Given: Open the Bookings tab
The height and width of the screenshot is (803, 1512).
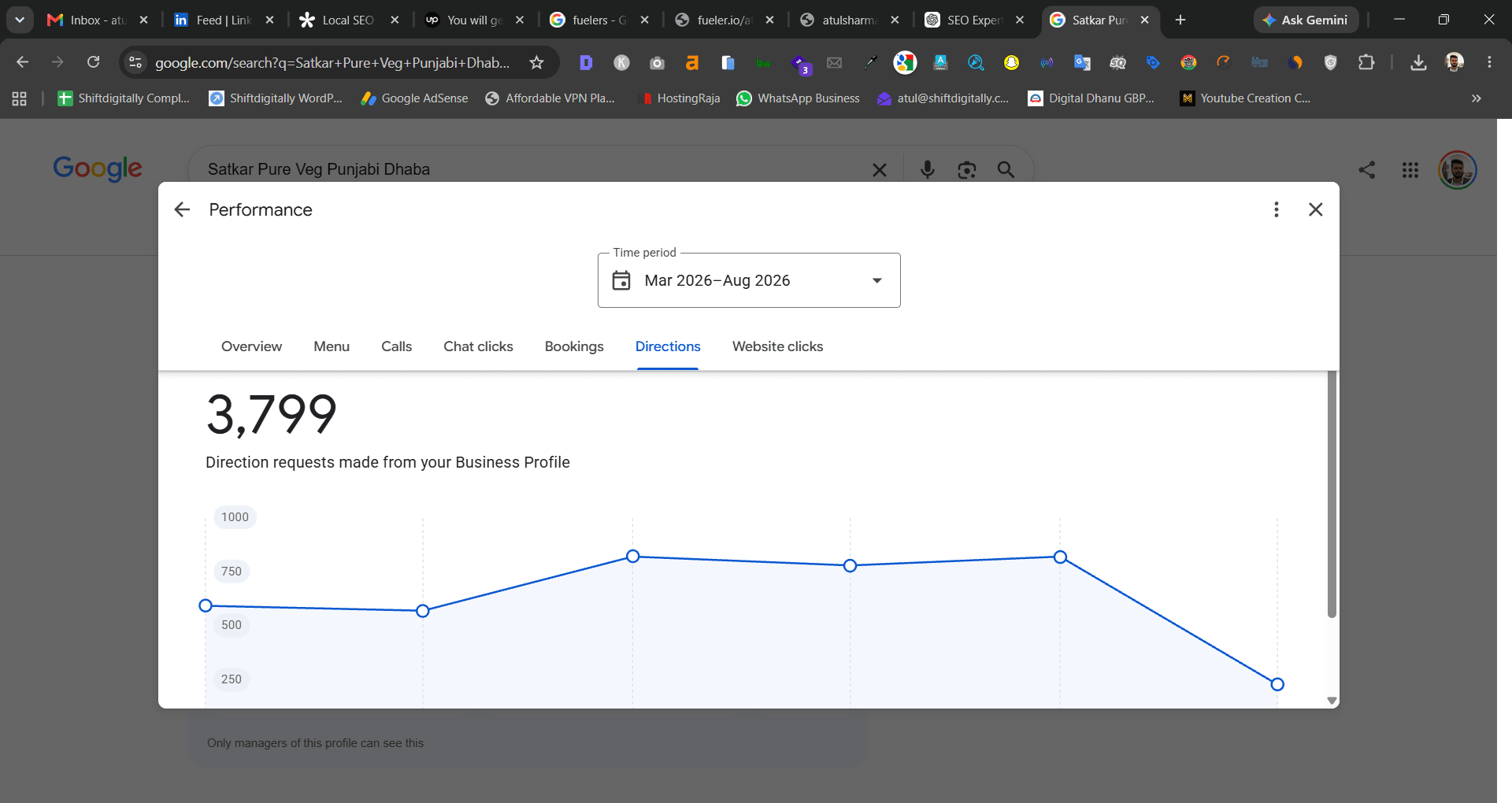Looking at the screenshot, I should (574, 346).
